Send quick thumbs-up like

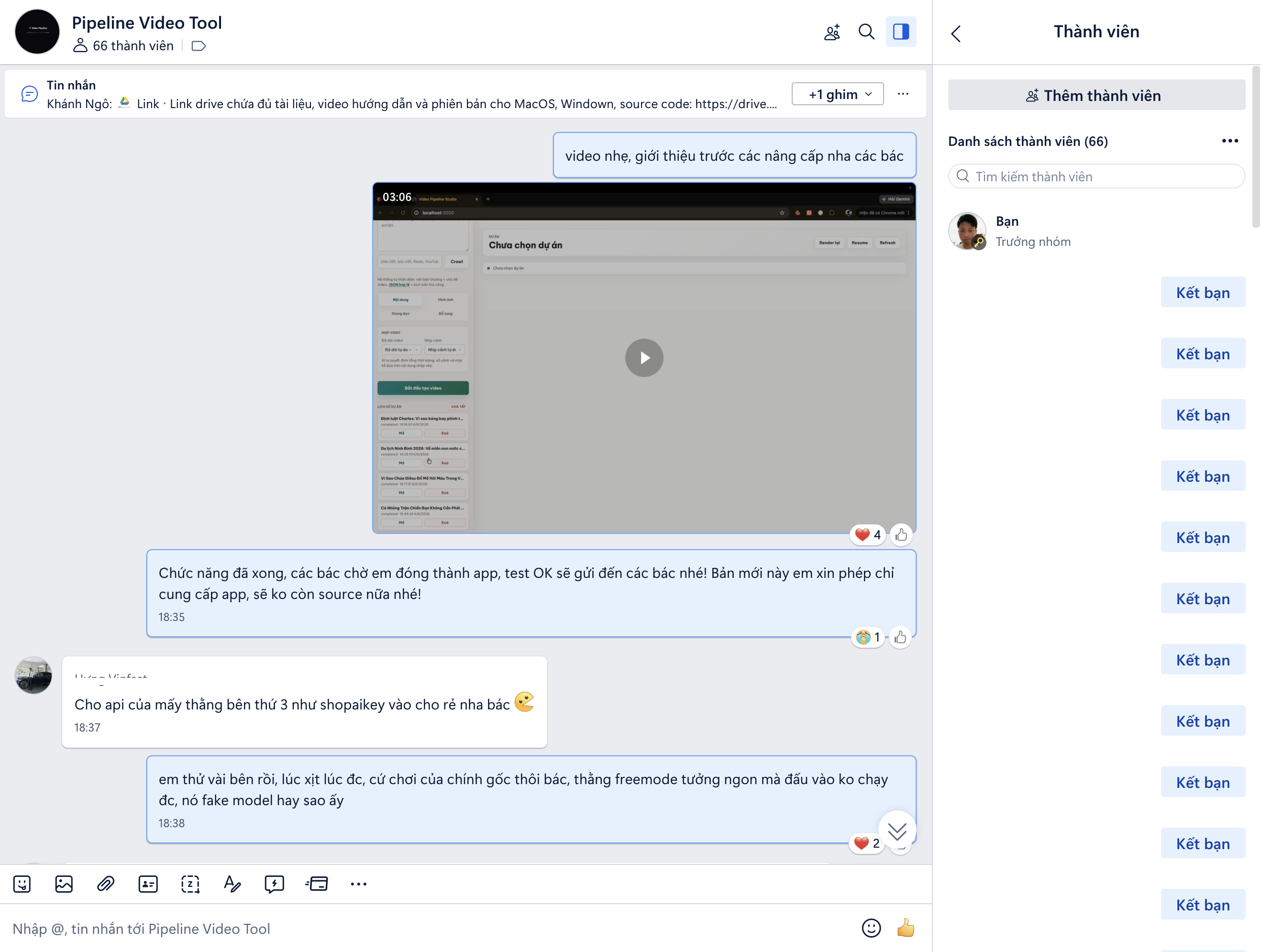point(905,928)
